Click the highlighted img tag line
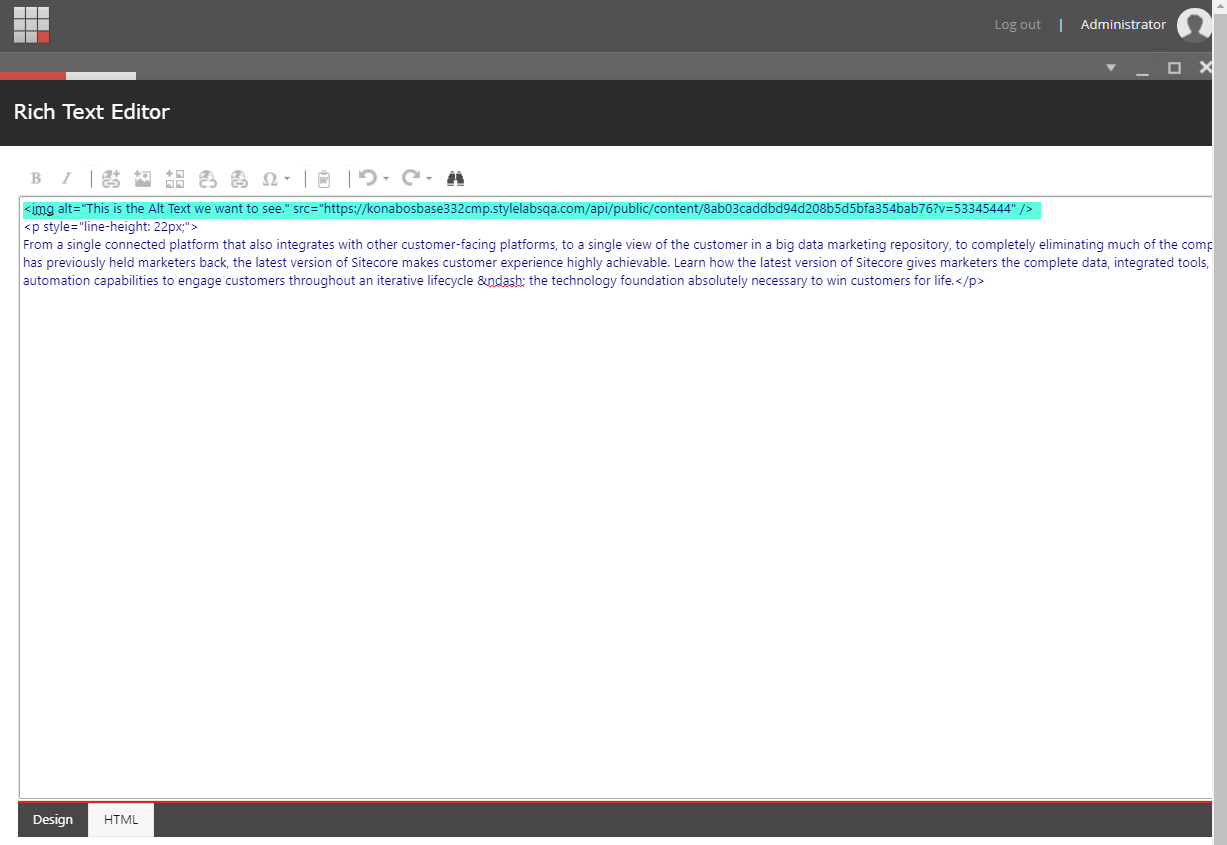 [x=532, y=209]
